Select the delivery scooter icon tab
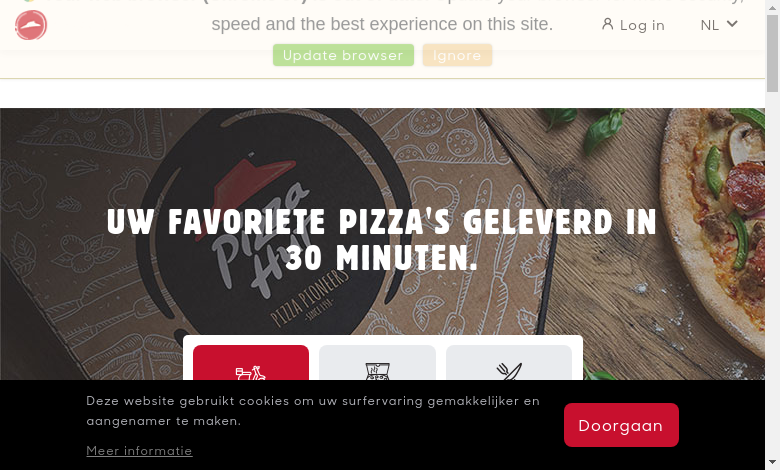This screenshot has height=470, width=780. [x=251, y=373]
